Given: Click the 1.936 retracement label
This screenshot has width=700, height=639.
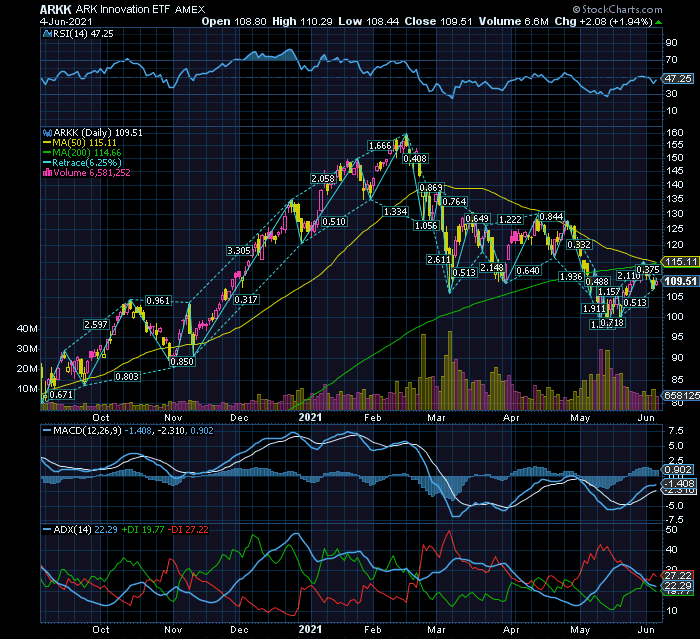Looking at the screenshot, I should pyautogui.click(x=571, y=277).
